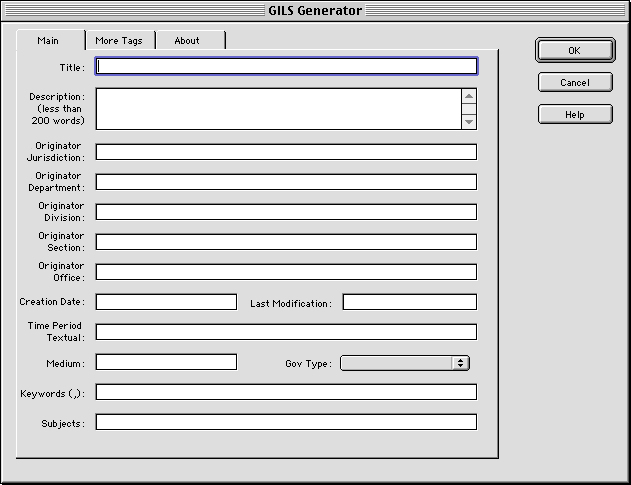Select the Main tab
The width and height of the screenshot is (631, 485).
click(48, 41)
